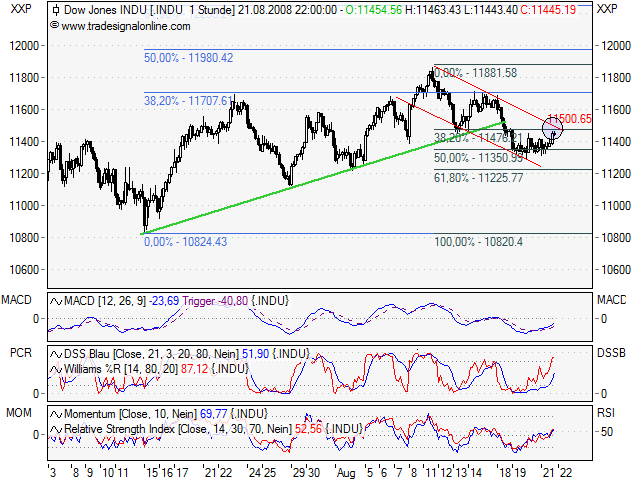Select the Williams %R indicator line icon
Image resolution: width=640 pixels, height=480 pixels.
coord(56,369)
